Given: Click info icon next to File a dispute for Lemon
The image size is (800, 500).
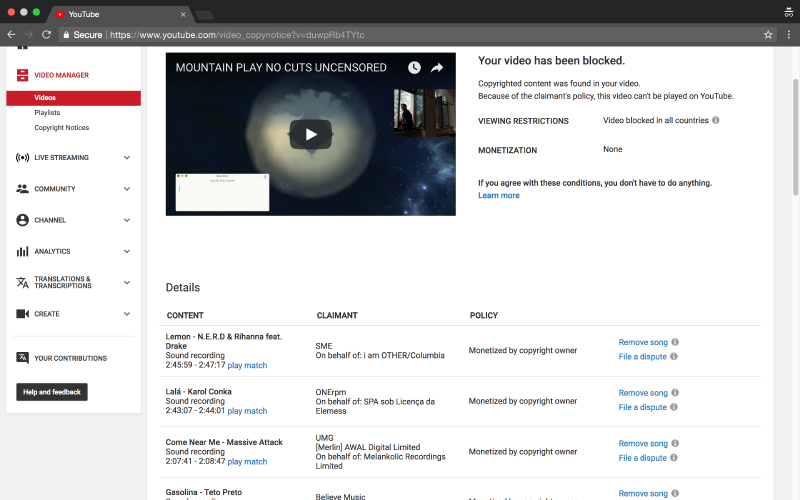Looking at the screenshot, I should [x=674, y=356].
